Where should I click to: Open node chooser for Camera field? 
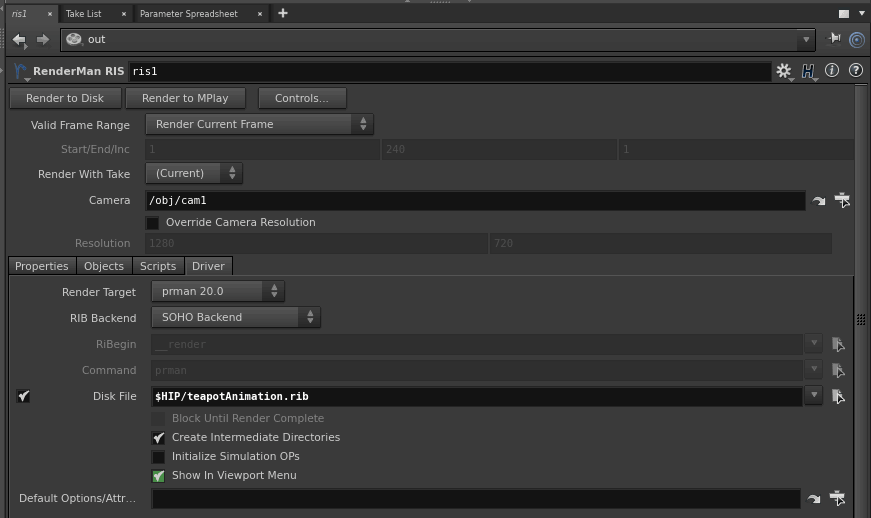[x=842, y=200]
